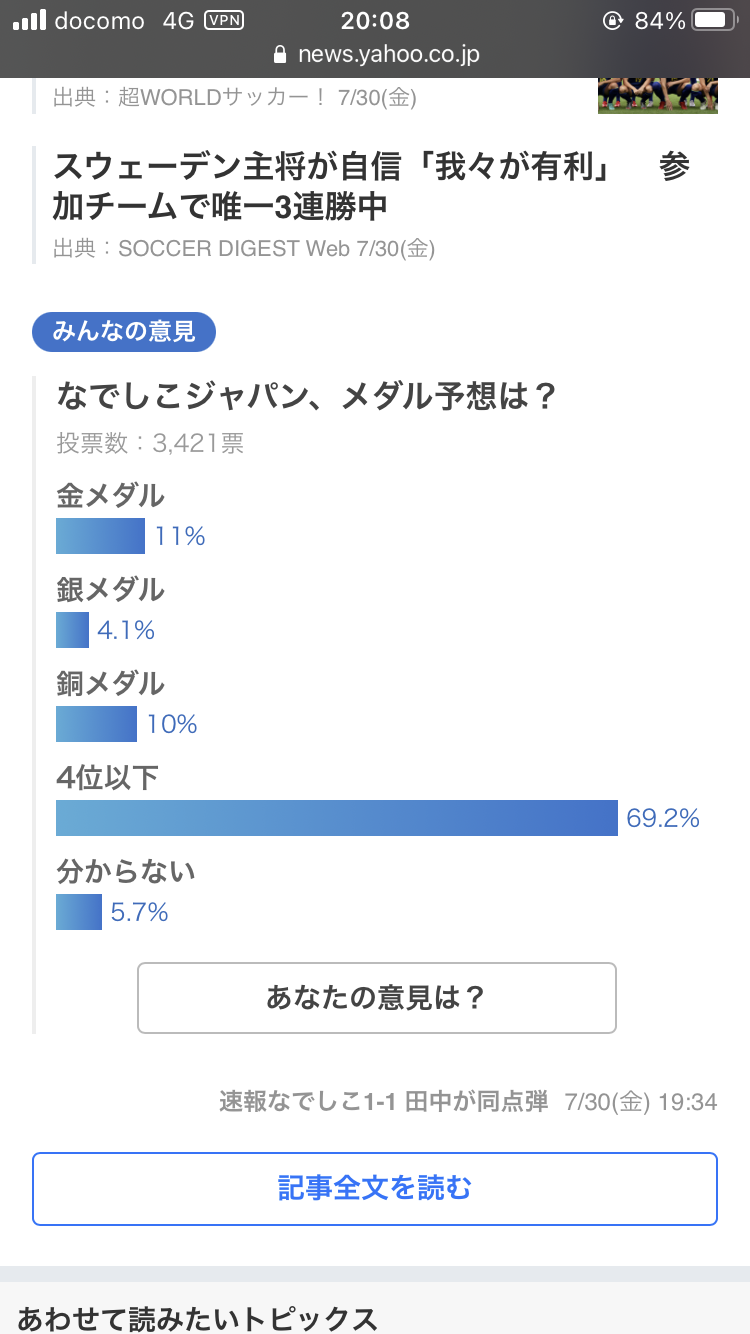The width and height of the screenshot is (750, 1334).
Task: Tap the lock icon beside news.yahoo.co.jp
Action: (280, 54)
